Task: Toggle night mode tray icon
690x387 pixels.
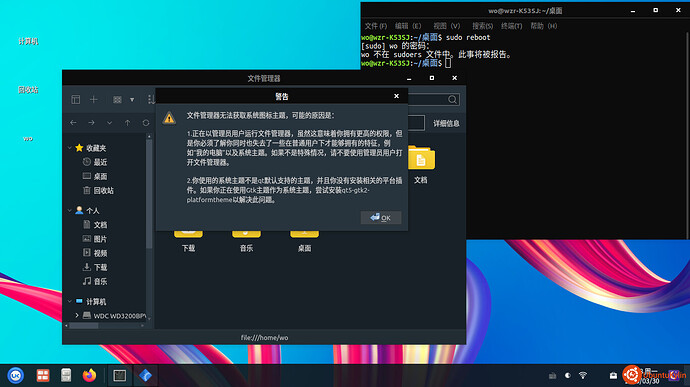Action: pyautogui.click(x=568, y=376)
